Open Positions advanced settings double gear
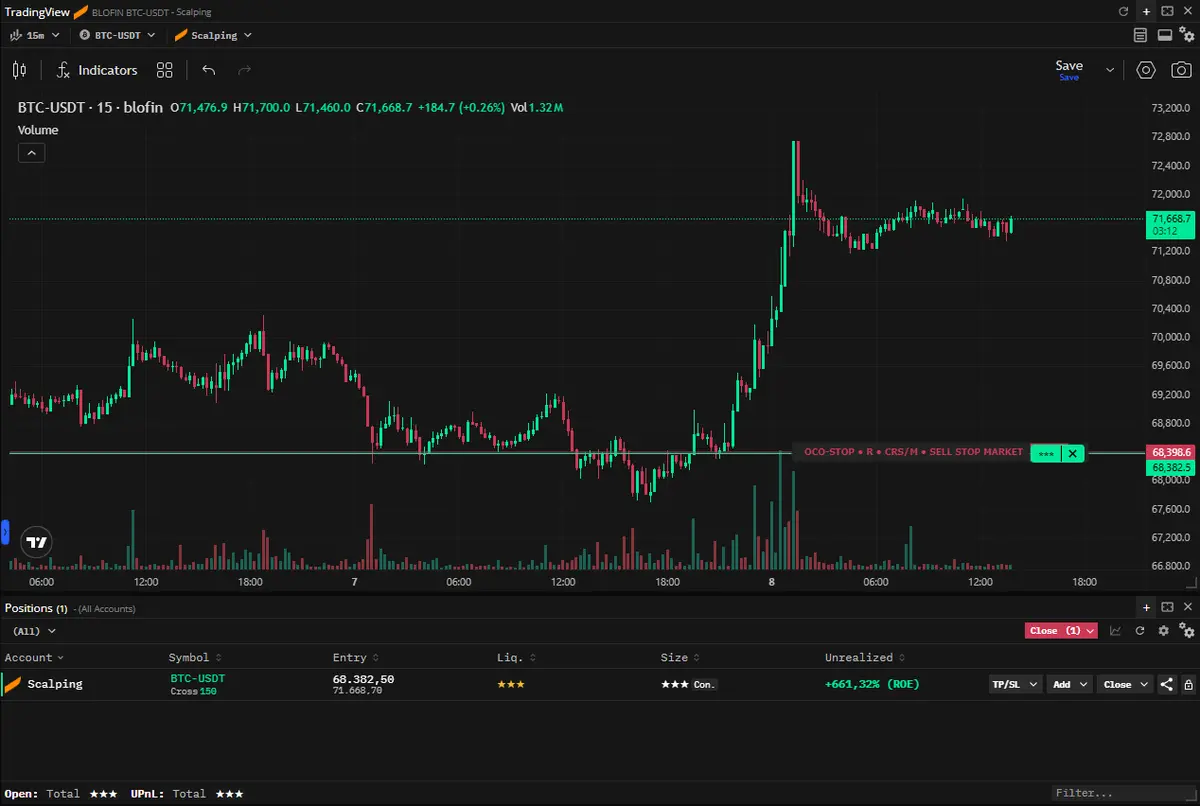Image resolution: width=1200 pixels, height=806 pixels. (1187, 631)
